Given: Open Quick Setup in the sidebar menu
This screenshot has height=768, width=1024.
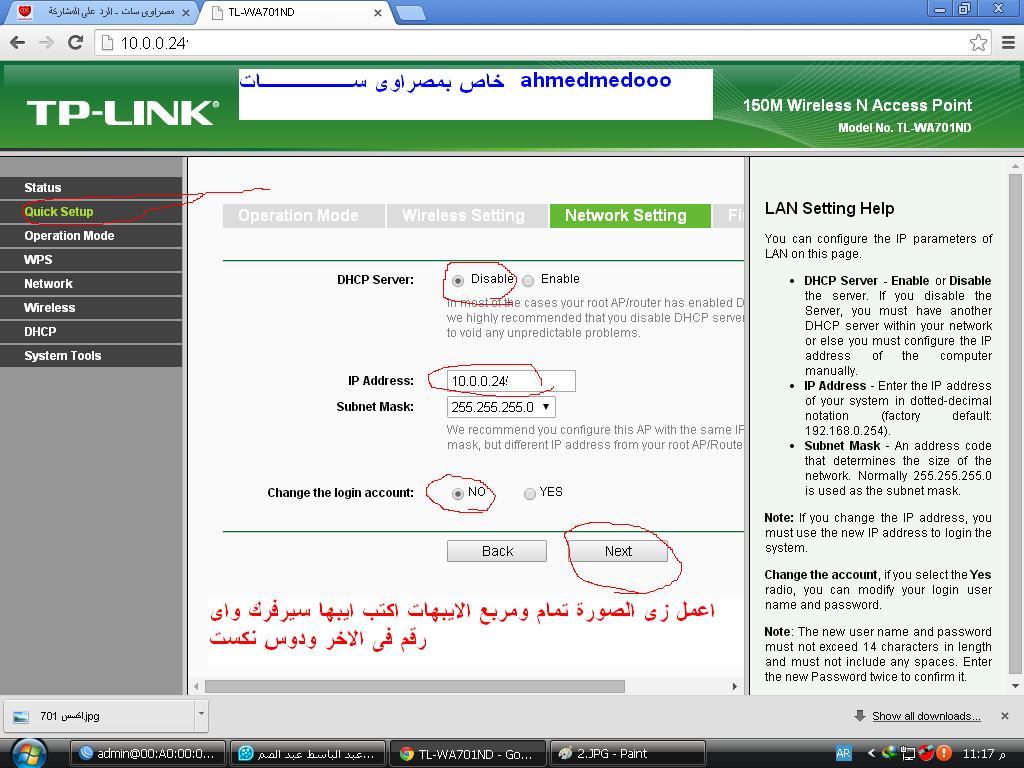Looking at the screenshot, I should 91,212.
